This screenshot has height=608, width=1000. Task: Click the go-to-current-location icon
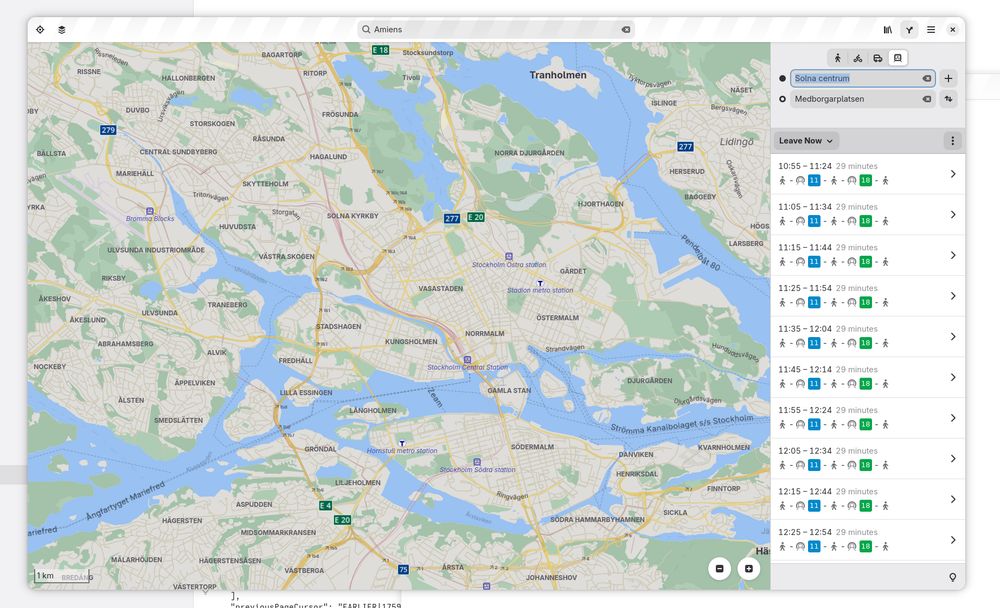40,29
